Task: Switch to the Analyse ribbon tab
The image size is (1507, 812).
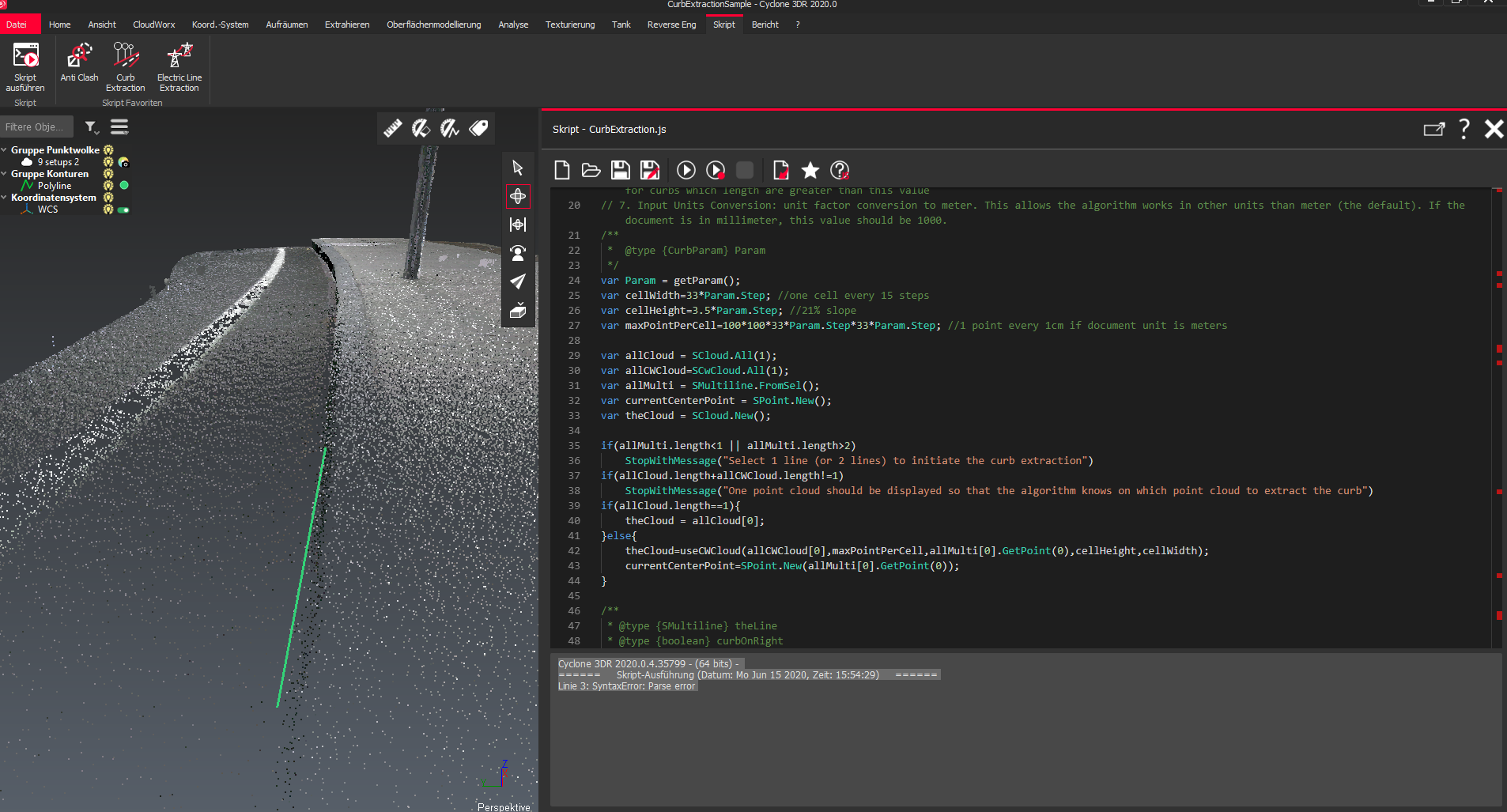Action: pos(513,25)
